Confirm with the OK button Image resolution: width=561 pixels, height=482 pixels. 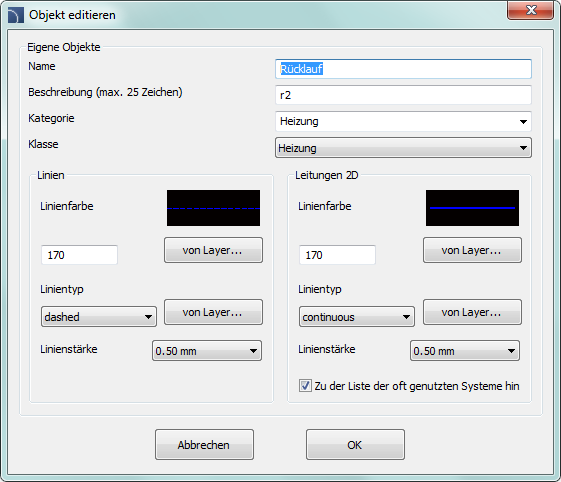coord(355,444)
